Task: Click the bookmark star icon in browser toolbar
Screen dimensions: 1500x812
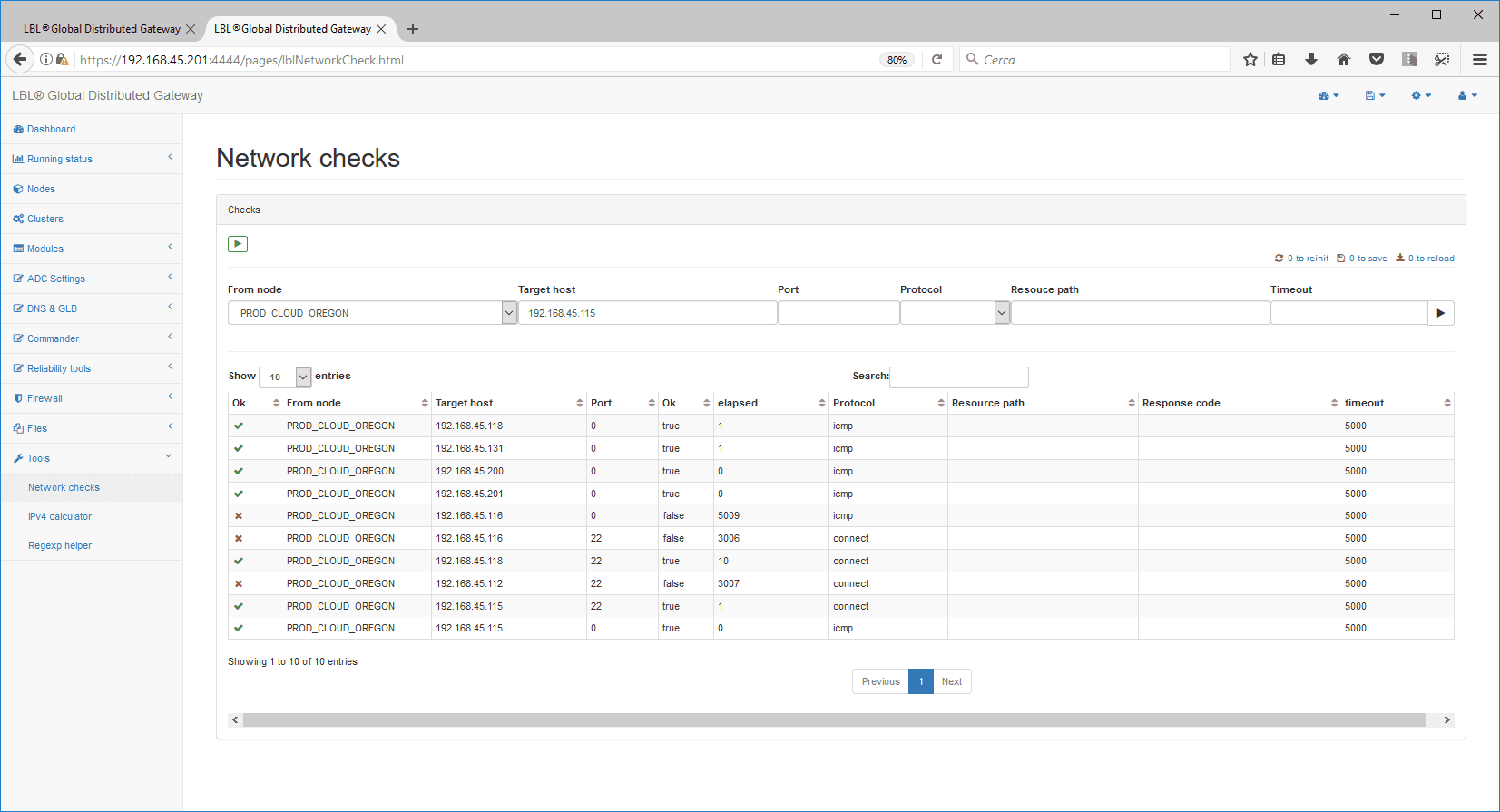Action: click(1250, 60)
